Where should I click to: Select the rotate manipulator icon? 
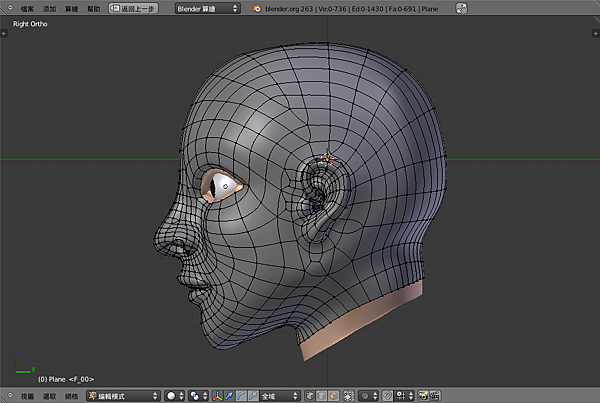pyautogui.click(x=240, y=396)
